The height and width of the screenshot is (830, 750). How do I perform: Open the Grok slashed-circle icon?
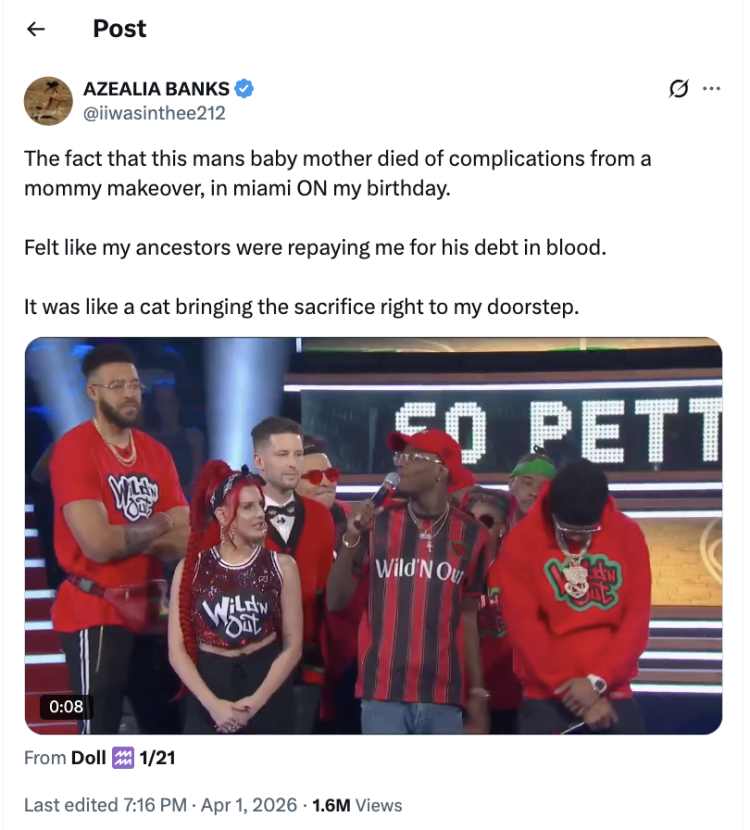click(678, 88)
